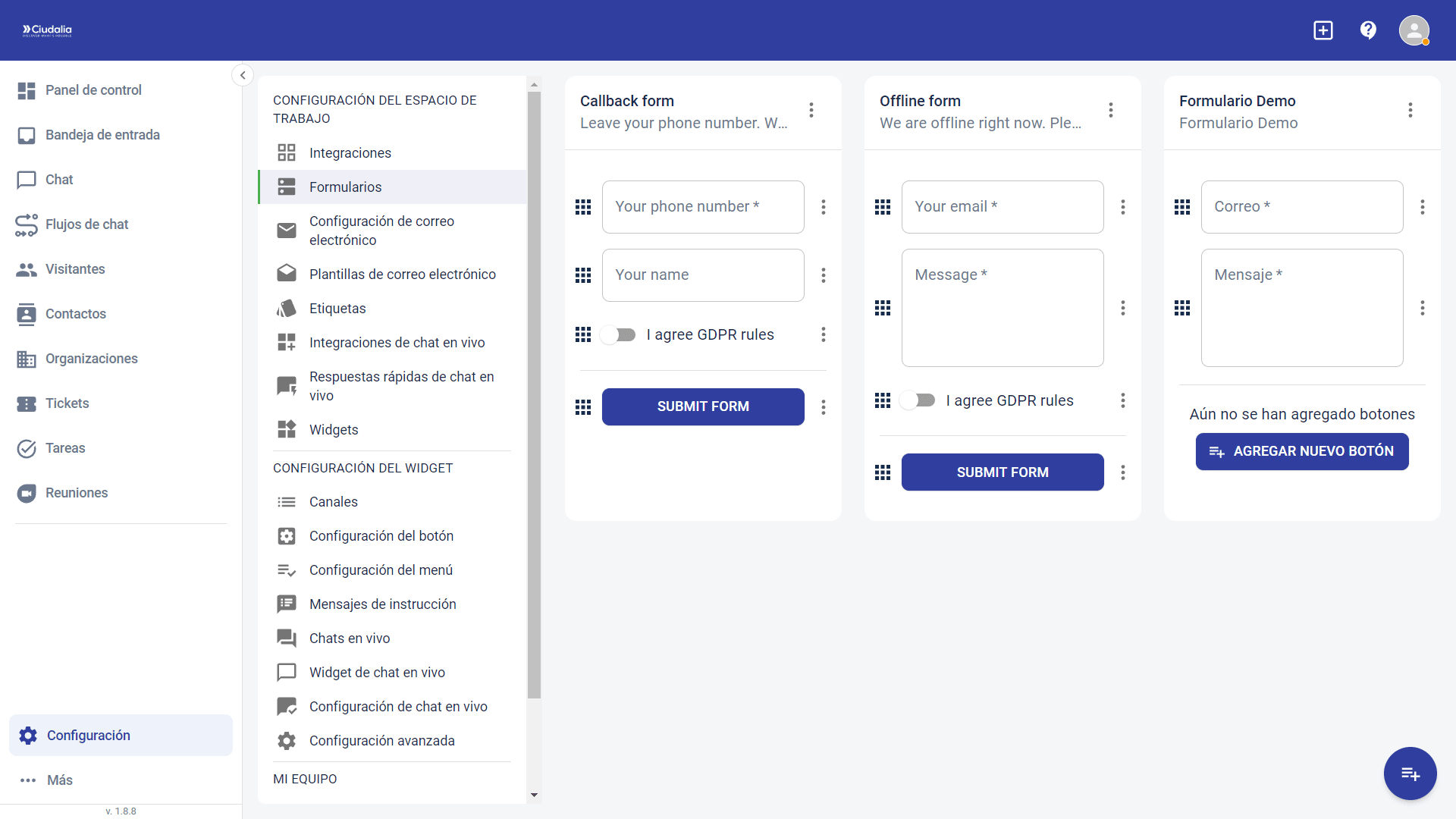Open the Offline form options menu
This screenshot has height=819, width=1456.
(1110, 110)
